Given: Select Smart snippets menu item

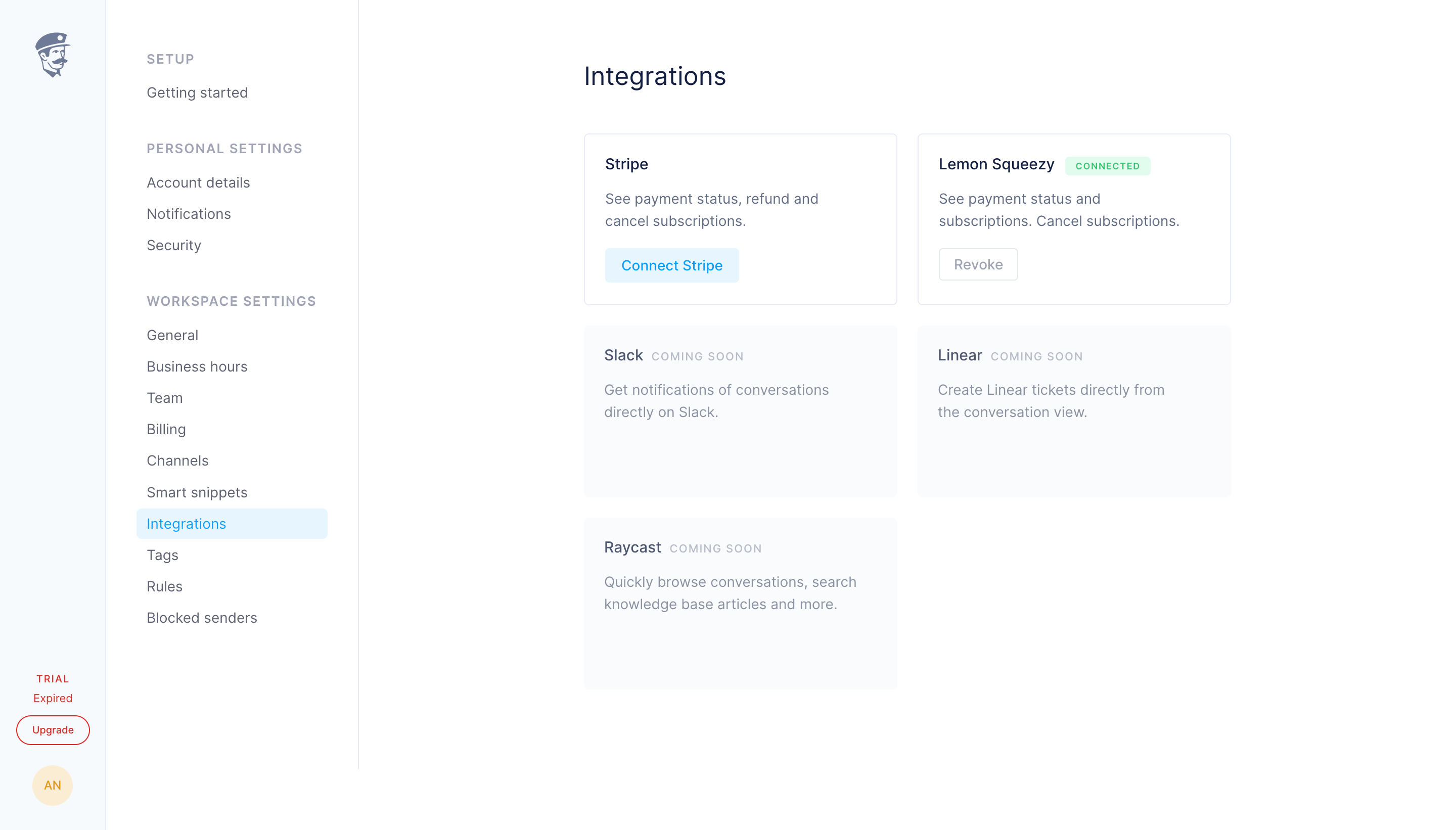Looking at the screenshot, I should click(x=197, y=492).
